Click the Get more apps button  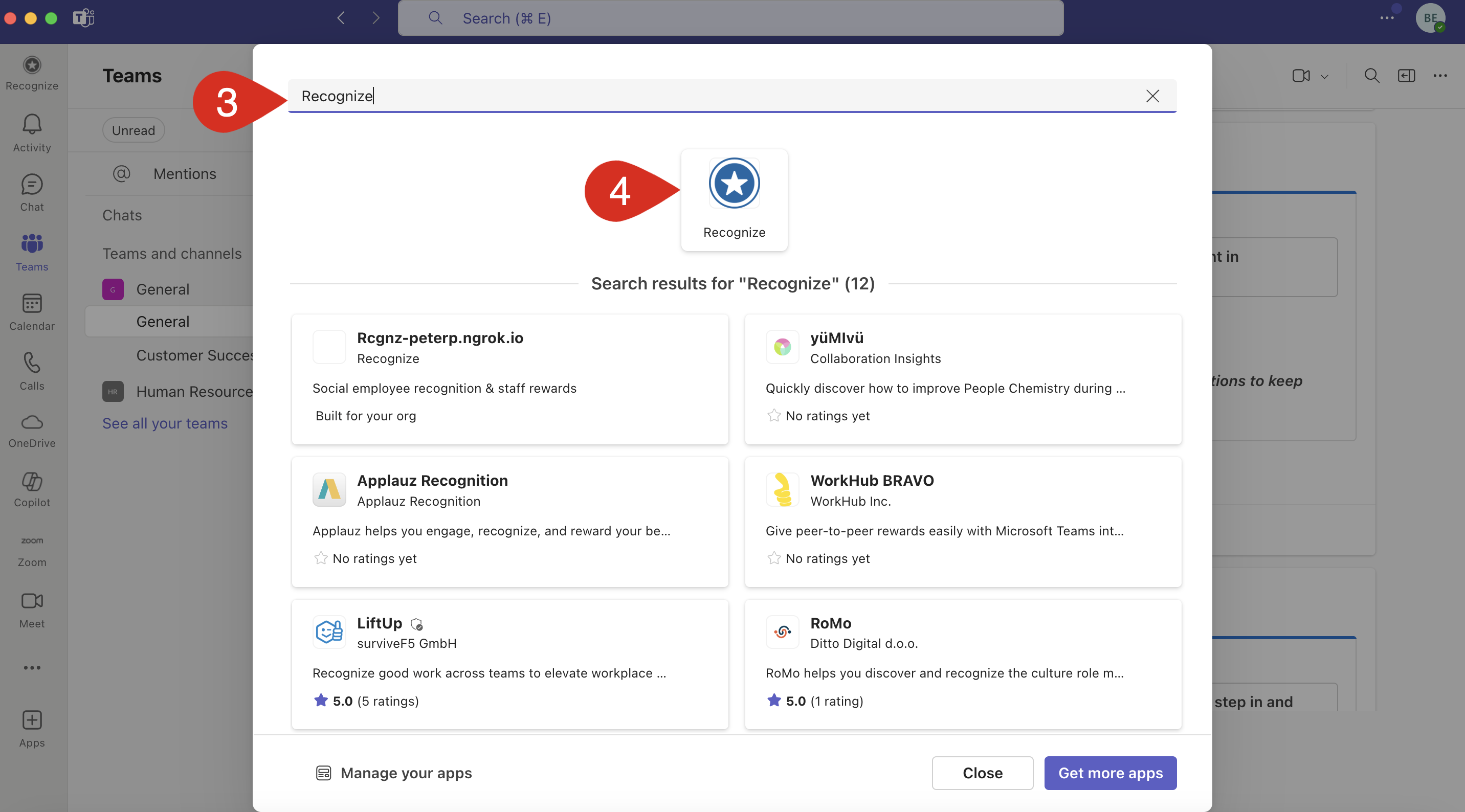point(1109,773)
